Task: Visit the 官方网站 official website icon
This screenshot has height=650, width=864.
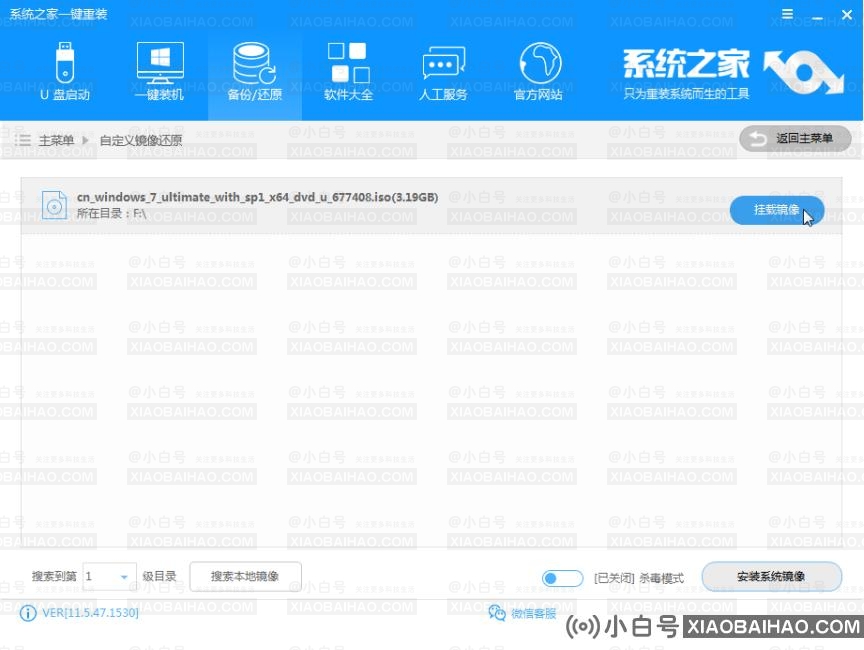Action: click(x=538, y=72)
